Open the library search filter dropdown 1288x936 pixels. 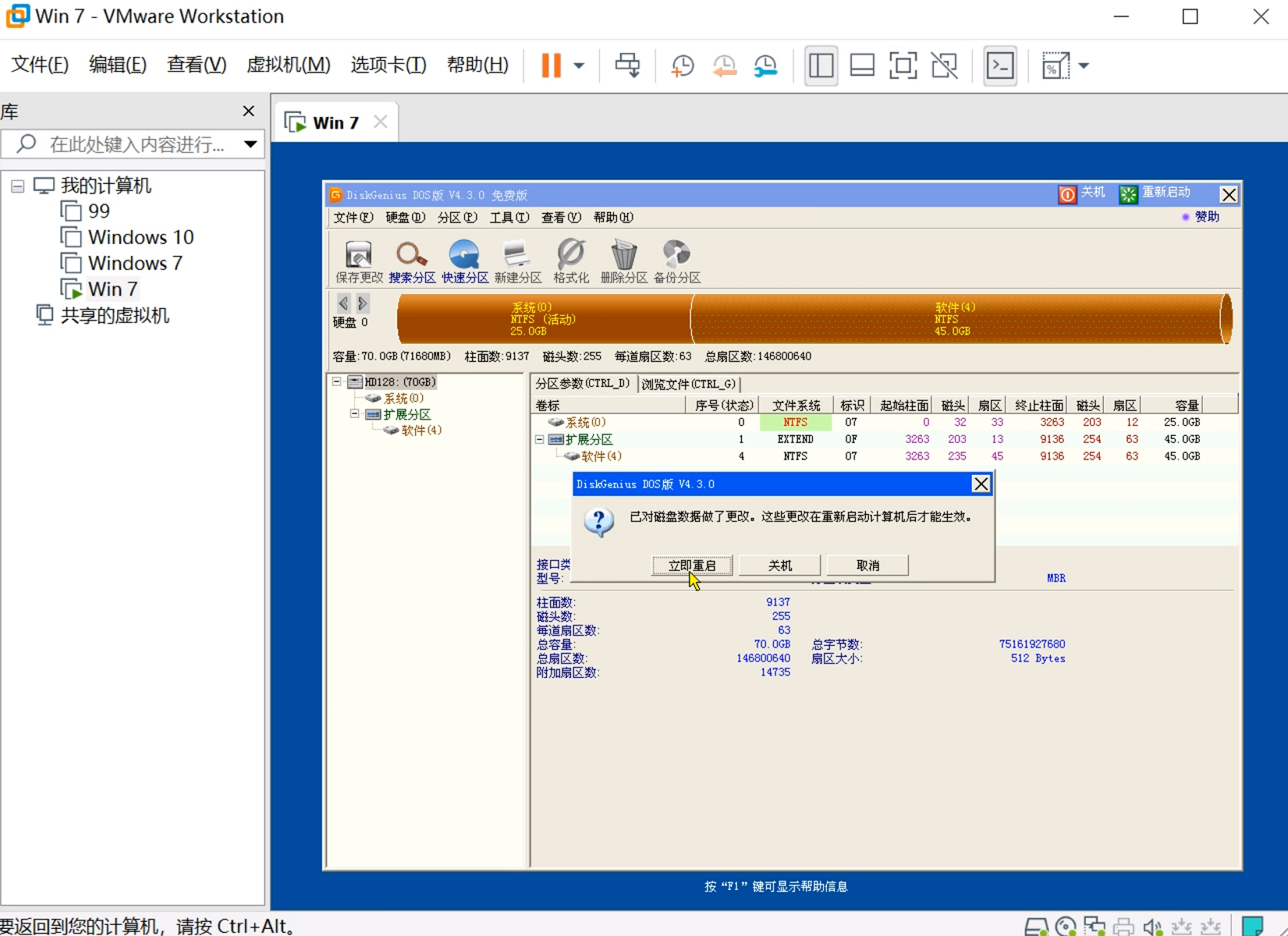pos(250,144)
